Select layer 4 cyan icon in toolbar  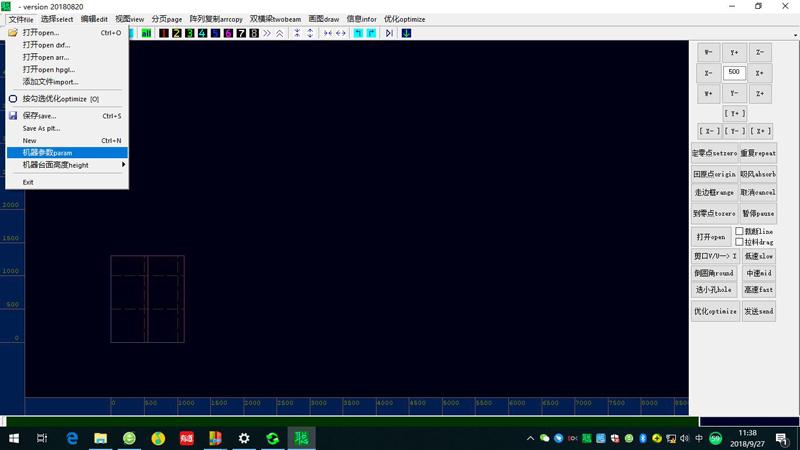coord(203,33)
